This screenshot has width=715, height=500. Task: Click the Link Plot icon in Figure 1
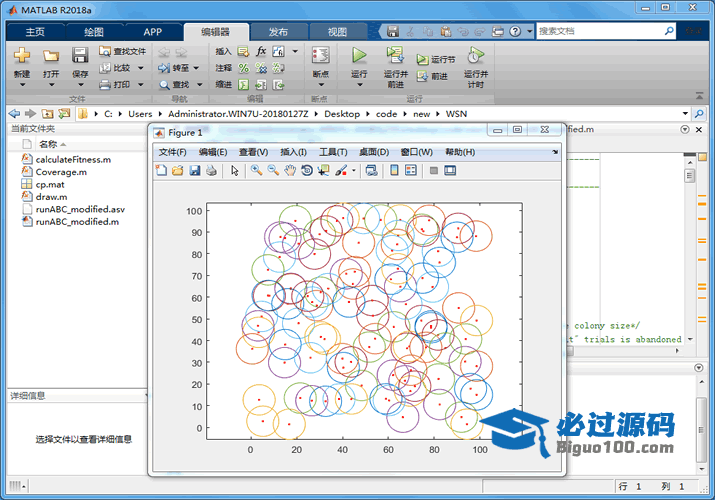tap(372, 170)
